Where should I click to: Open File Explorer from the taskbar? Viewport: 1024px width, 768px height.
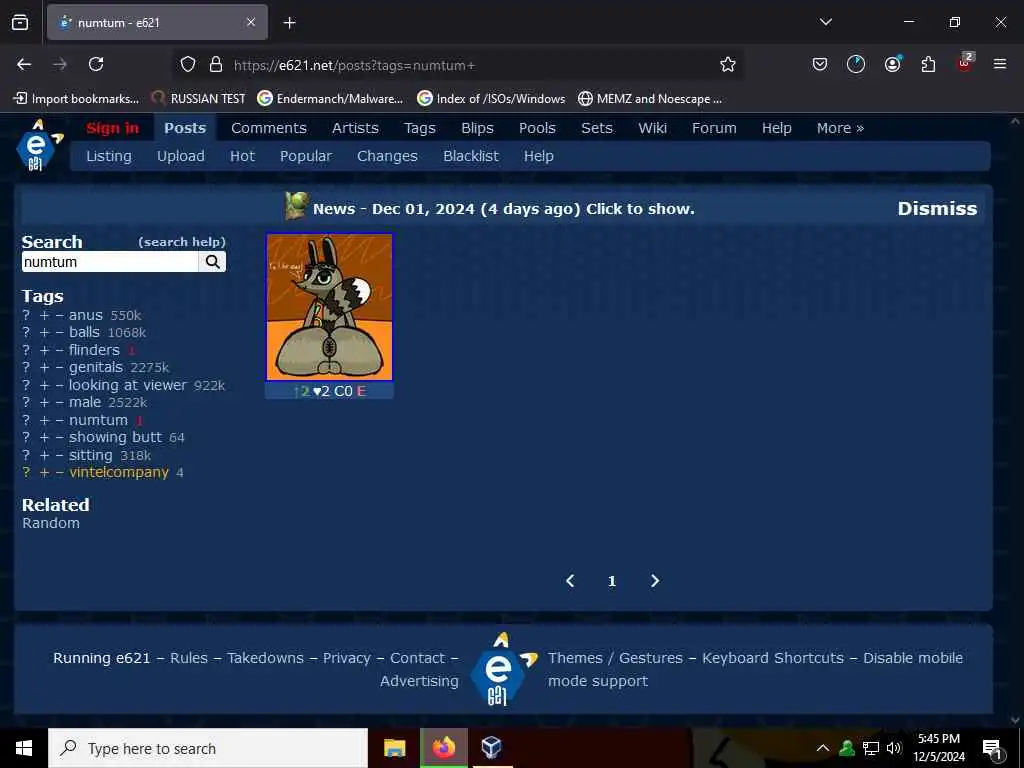tap(394, 748)
